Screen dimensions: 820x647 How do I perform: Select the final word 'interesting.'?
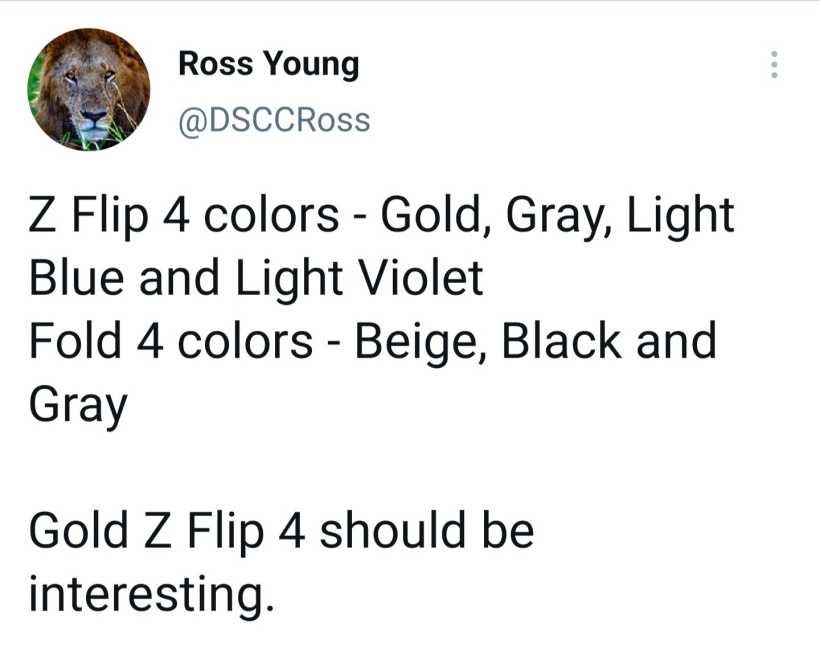[x=152, y=594]
